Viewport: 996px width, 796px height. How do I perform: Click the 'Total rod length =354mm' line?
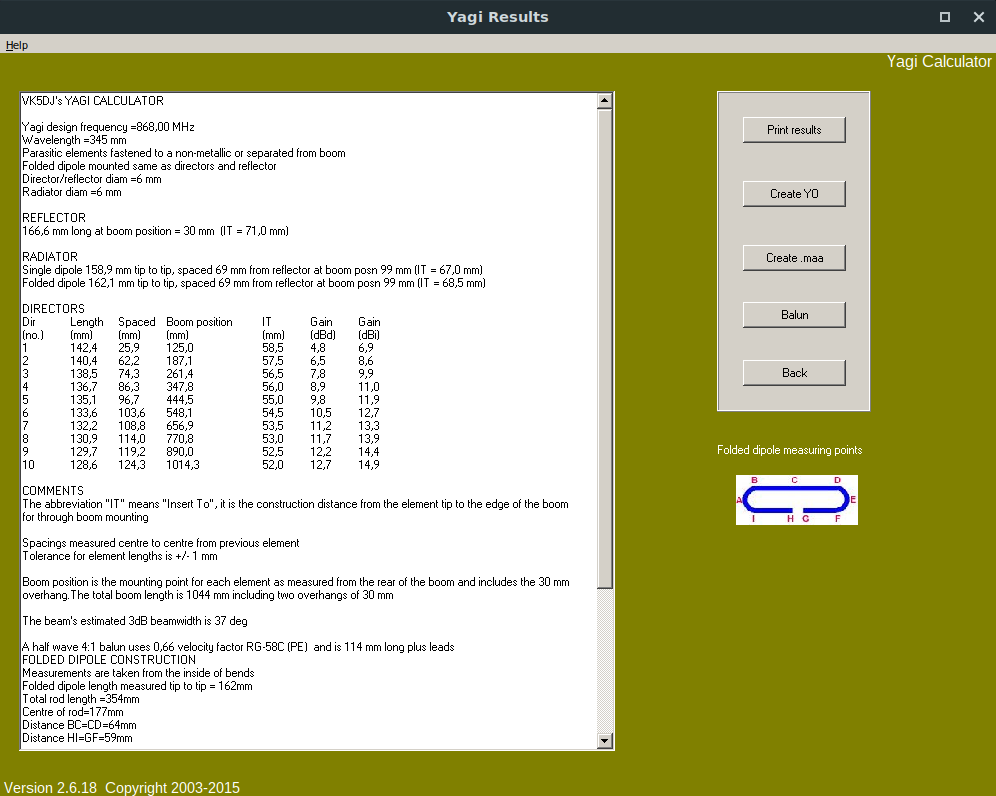click(x=81, y=699)
